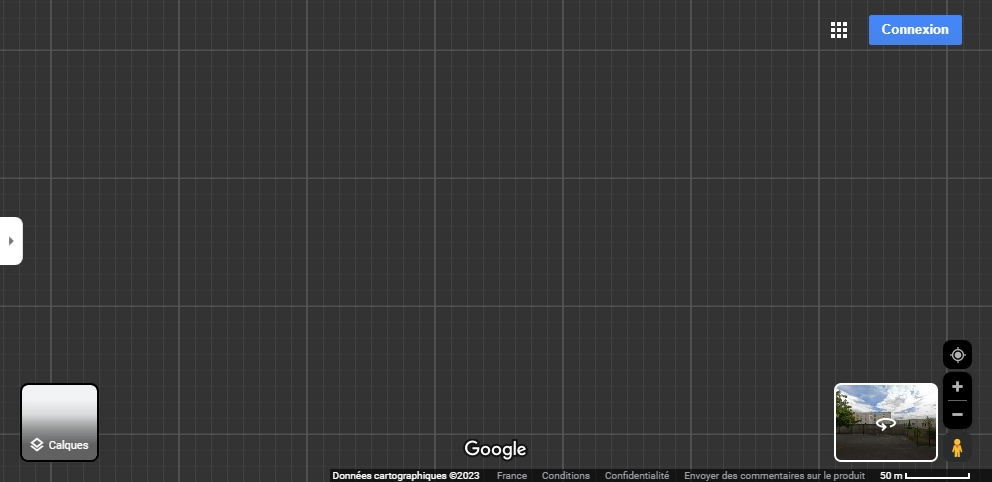Center map on my location
This screenshot has width=992, height=482.
957,355
